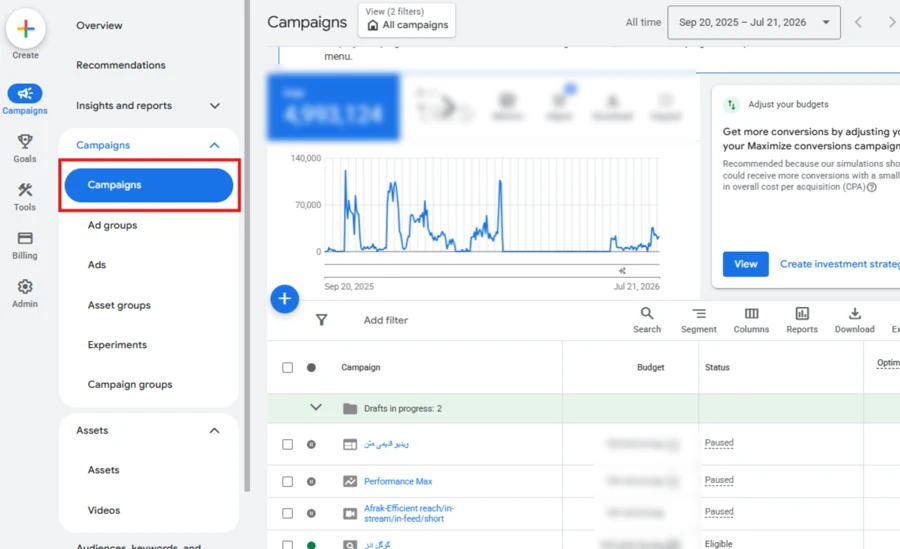The width and height of the screenshot is (900, 549).
Task: Click the home icon in All campaigns view
Action: click(x=373, y=25)
